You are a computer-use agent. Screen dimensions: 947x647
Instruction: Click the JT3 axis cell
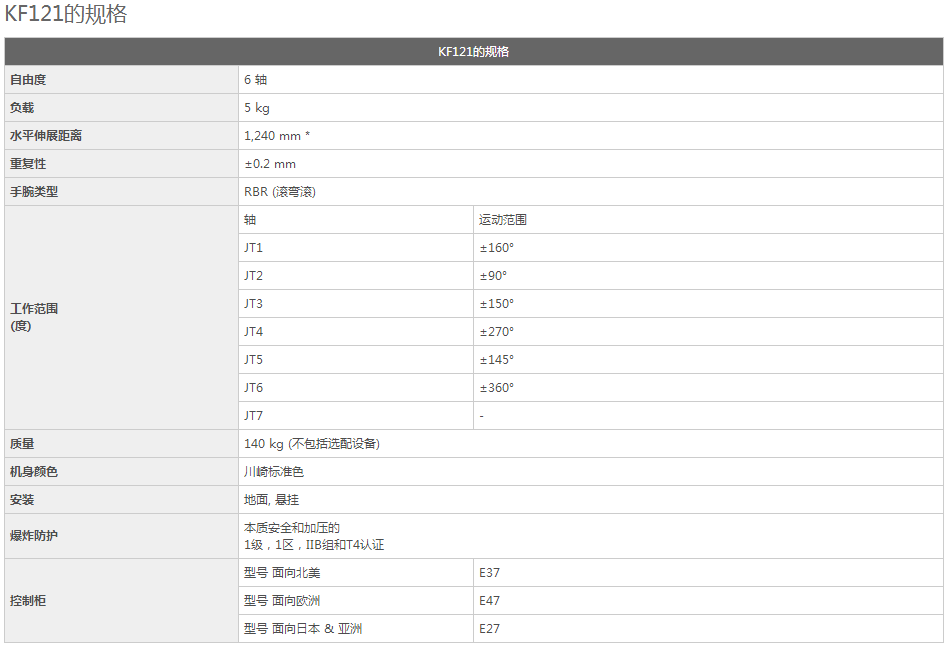(x=254, y=303)
